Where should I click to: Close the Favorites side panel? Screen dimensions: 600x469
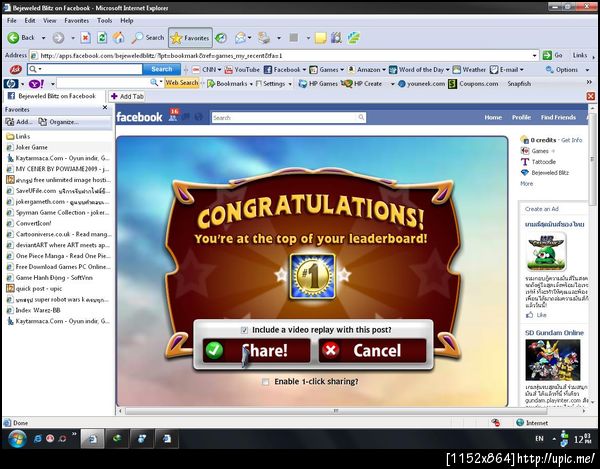pos(105,108)
